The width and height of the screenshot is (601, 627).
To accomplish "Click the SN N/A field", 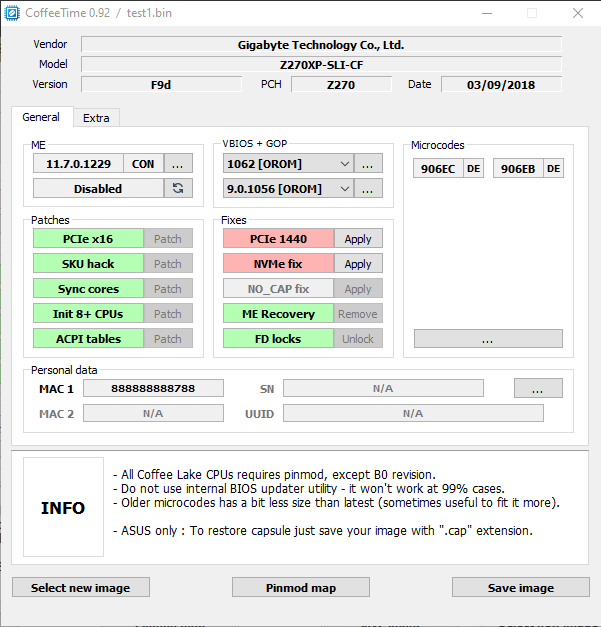I will point(383,388).
